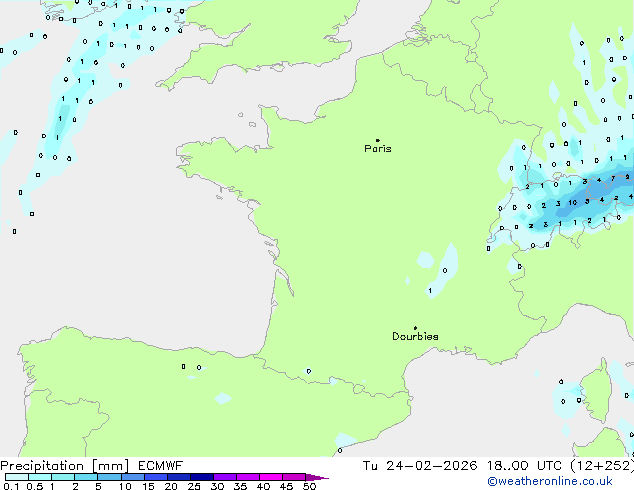Image resolution: width=634 pixels, height=490 pixels.
Task: Click the weatheronline.co.uk copyright link
Action: [x=550, y=481]
